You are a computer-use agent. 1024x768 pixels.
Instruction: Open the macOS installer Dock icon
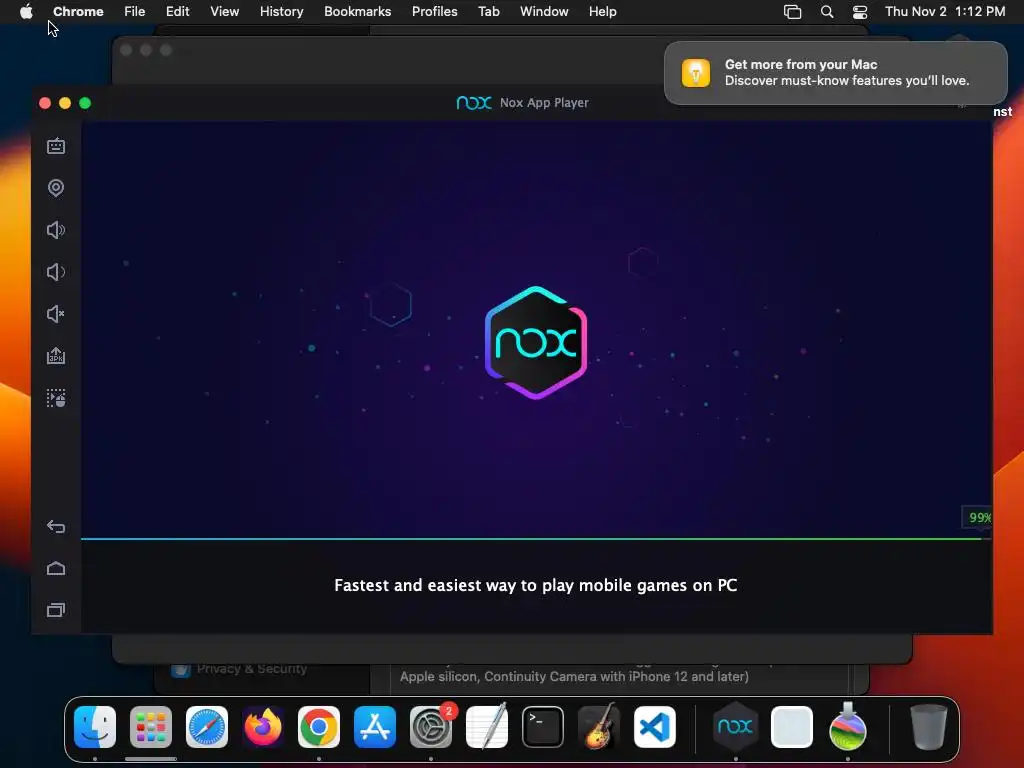848,727
